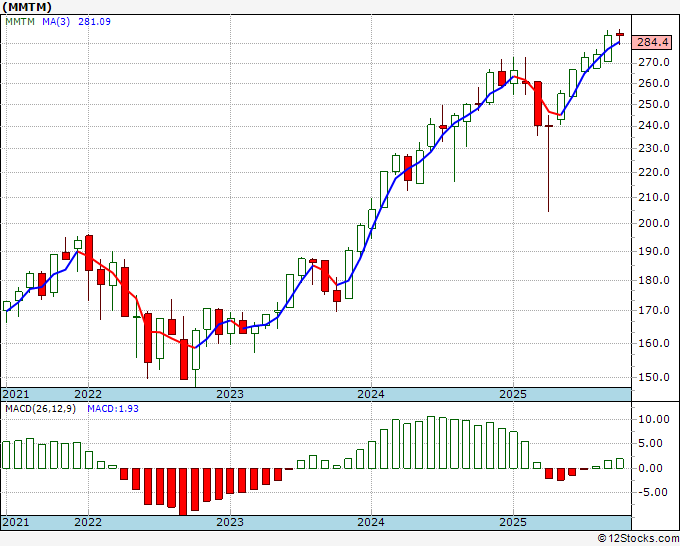
Task: Click 2022 on the MACD panel time axis
Action: (x=88, y=522)
